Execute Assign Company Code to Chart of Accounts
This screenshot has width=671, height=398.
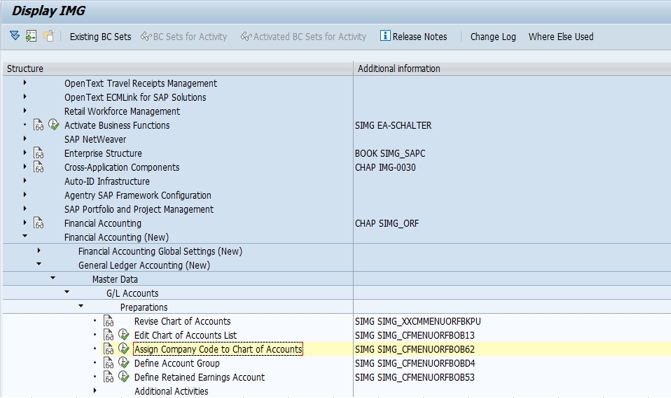(x=124, y=349)
